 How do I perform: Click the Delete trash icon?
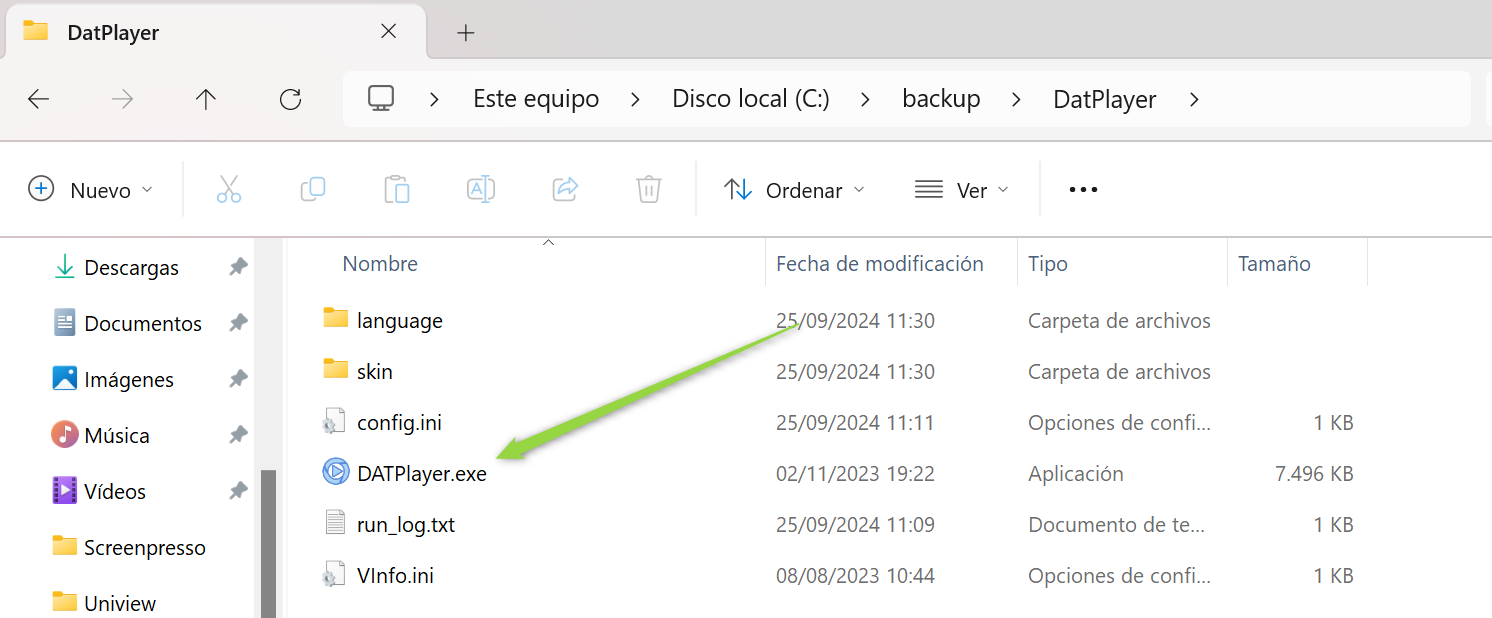pyautogui.click(x=649, y=189)
